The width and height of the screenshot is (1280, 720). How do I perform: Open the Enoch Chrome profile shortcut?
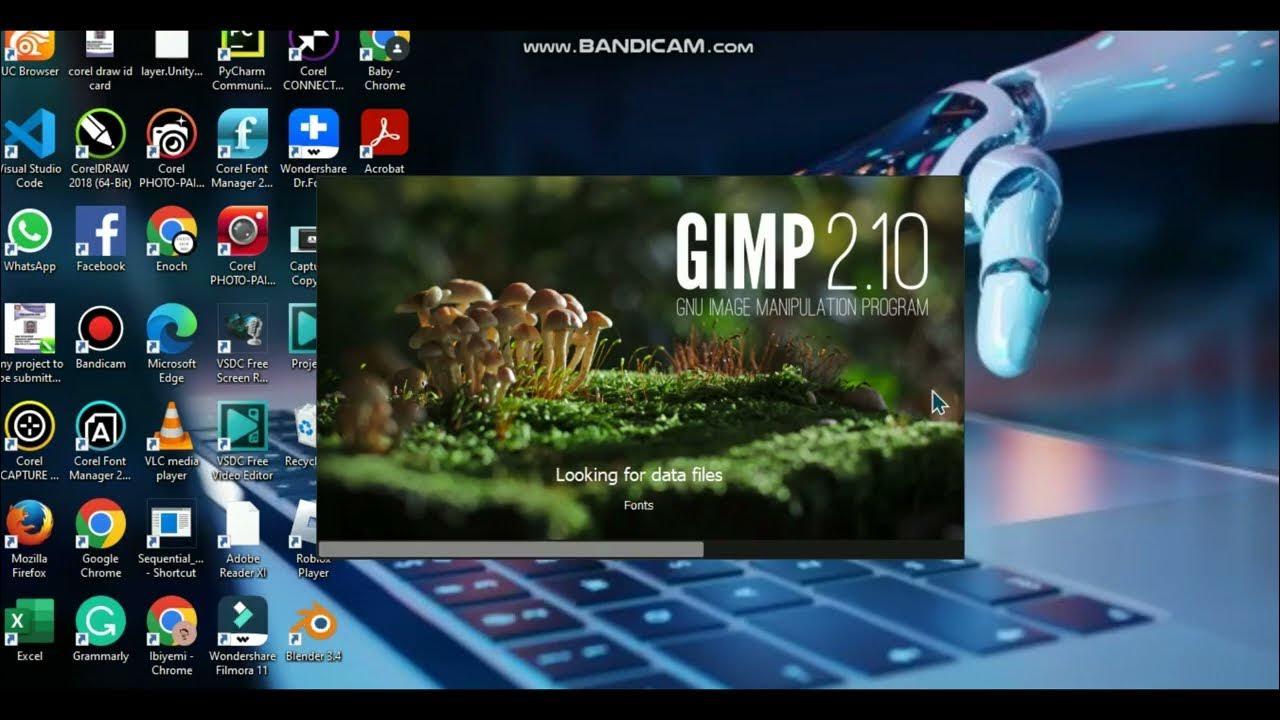click(x=171, y=240)
